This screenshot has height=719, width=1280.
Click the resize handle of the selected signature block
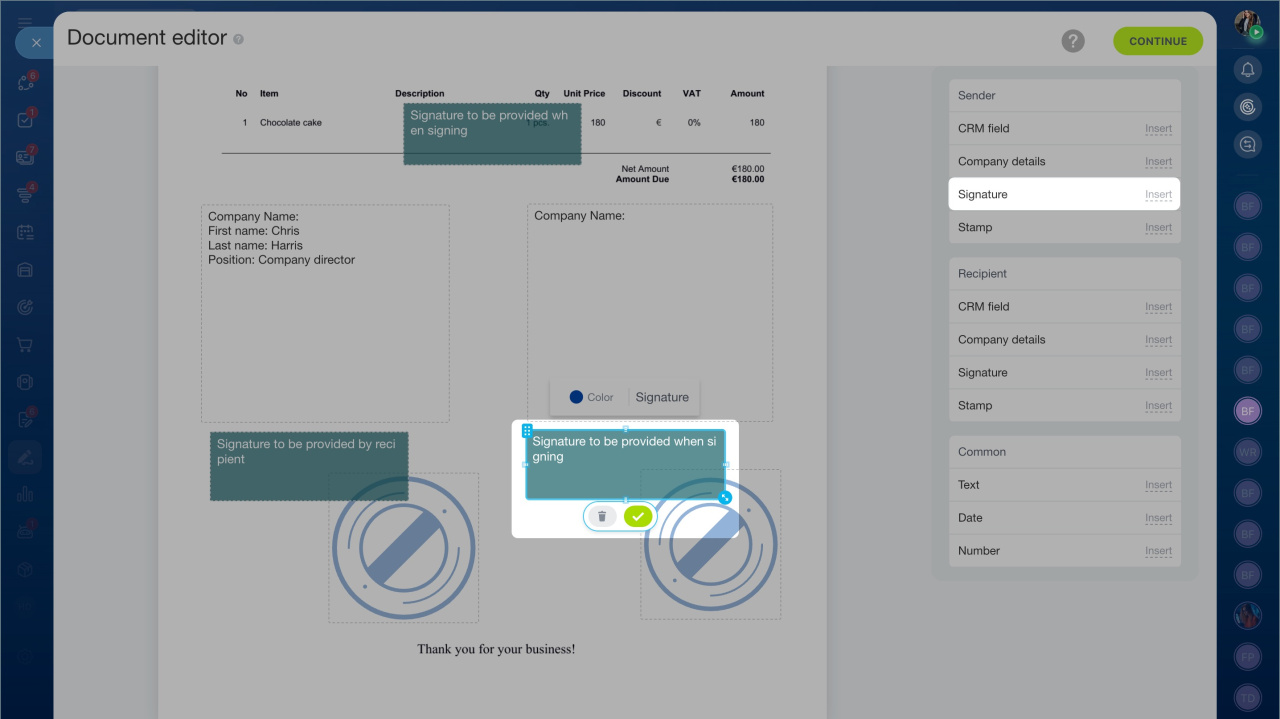[725, 497]
